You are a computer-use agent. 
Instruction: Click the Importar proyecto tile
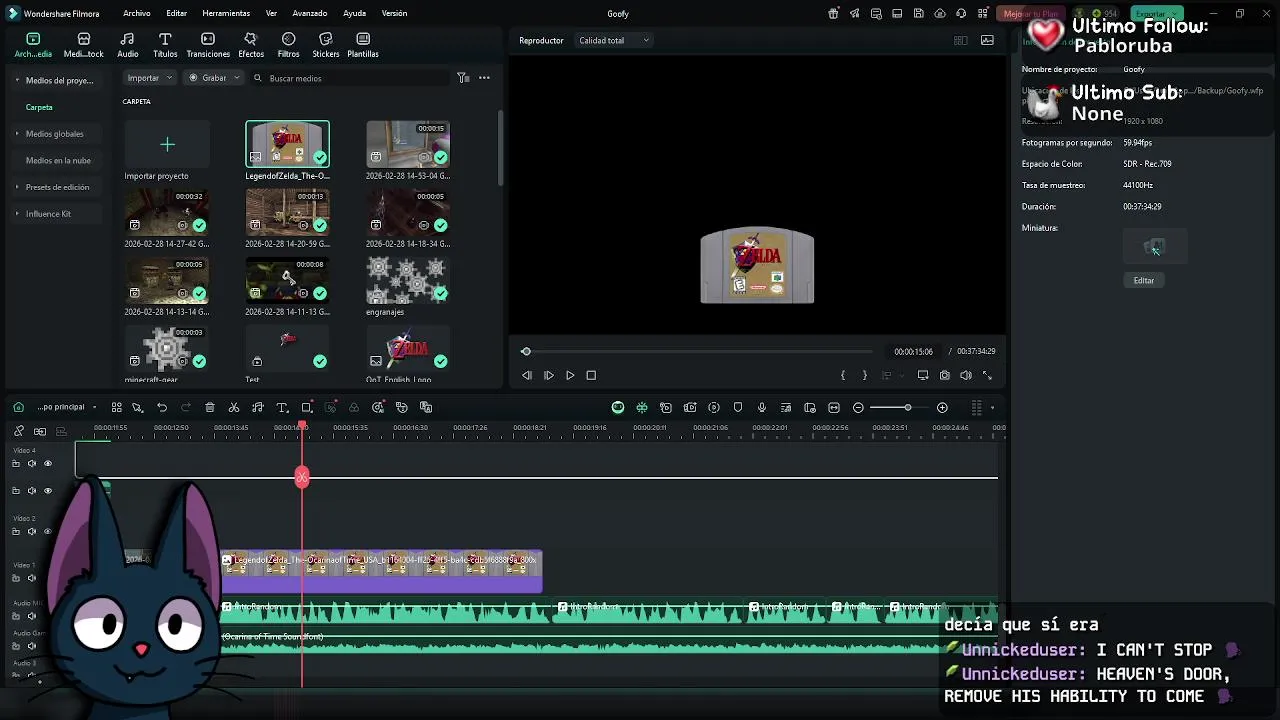[167, 151]
